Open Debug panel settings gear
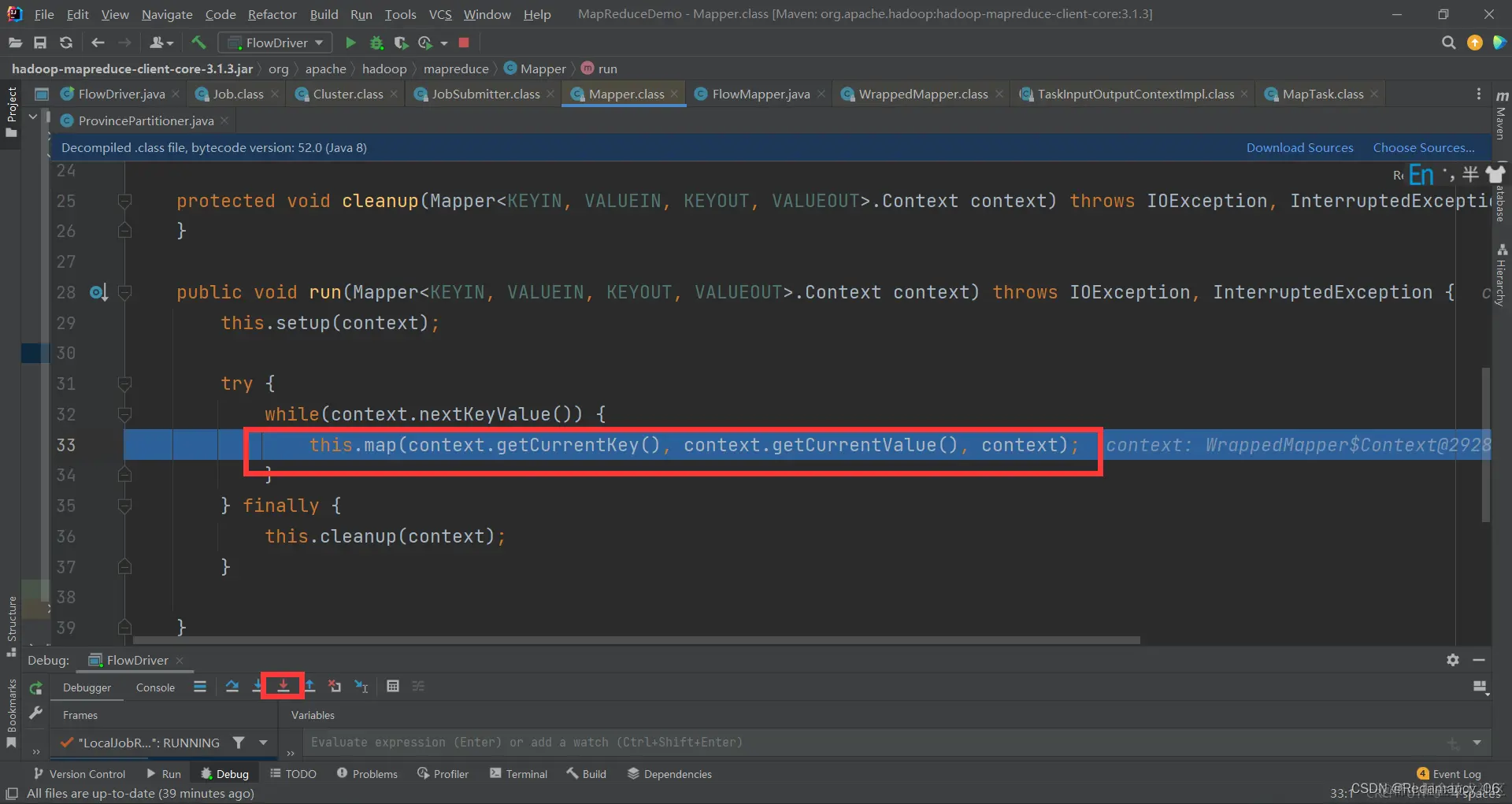Screen dimensions: 1512x804 1453,660
